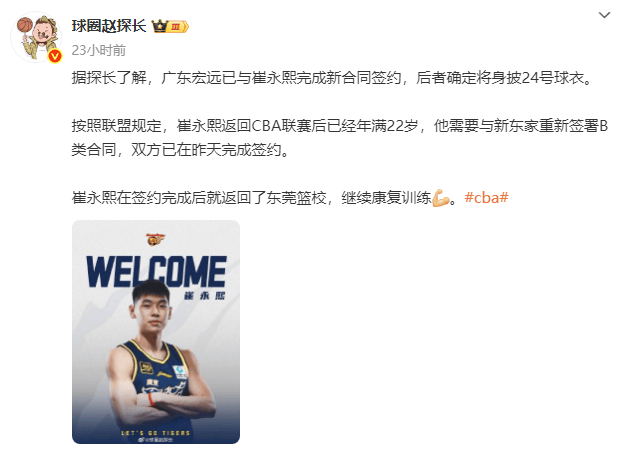Click the 23小时前 timestamp

click(99, 50)
